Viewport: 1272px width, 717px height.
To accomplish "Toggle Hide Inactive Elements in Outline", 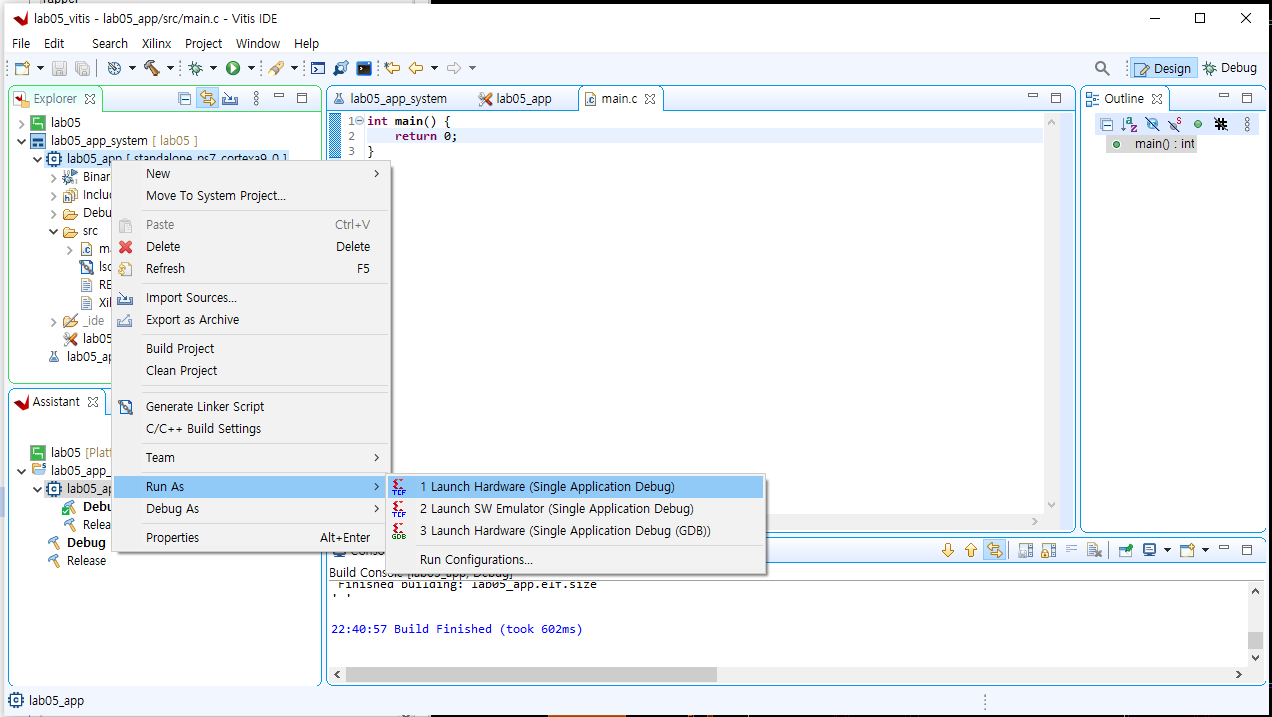I will (1221, 124).
